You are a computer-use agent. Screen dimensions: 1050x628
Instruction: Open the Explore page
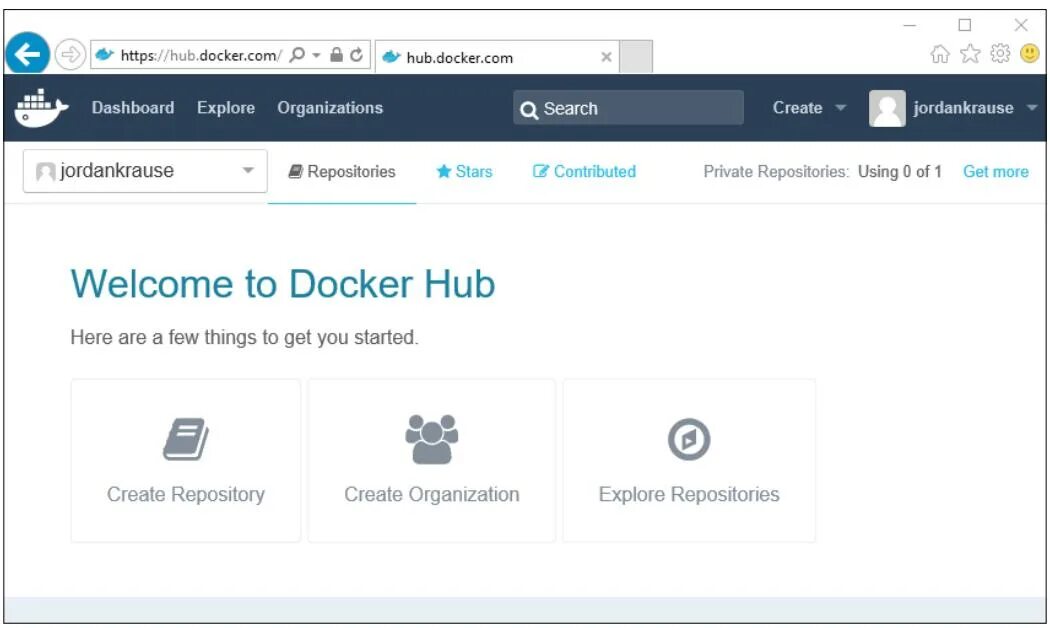(225, 107)
